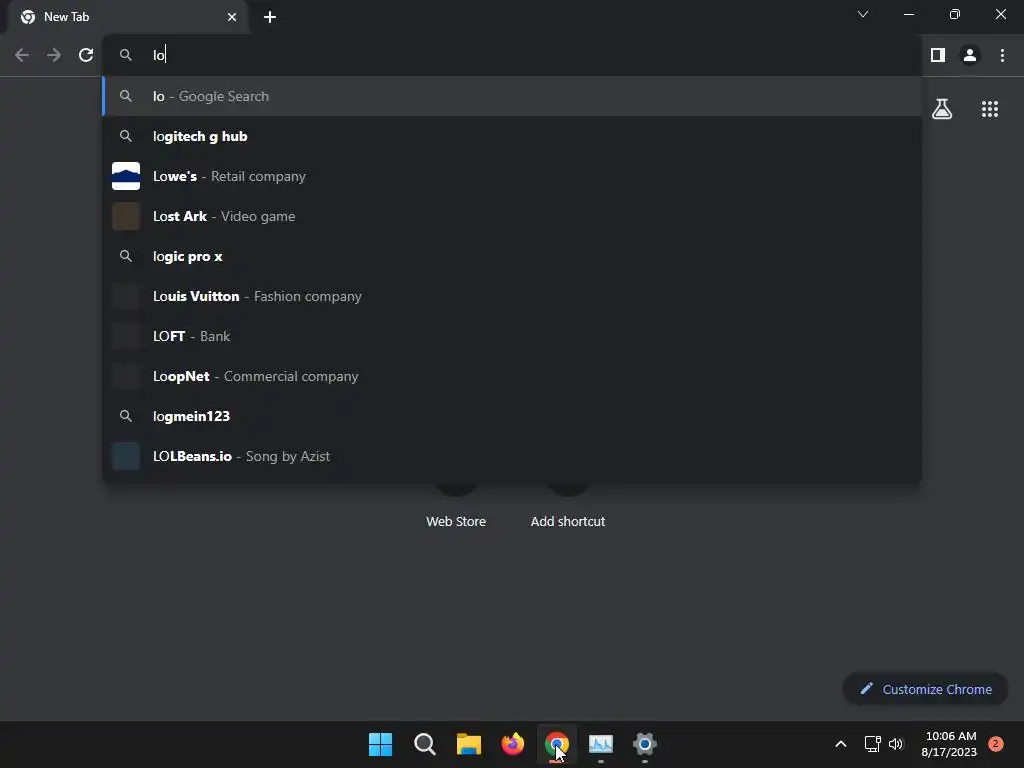Open the notification badge showing 2

[x=995, y=744]
